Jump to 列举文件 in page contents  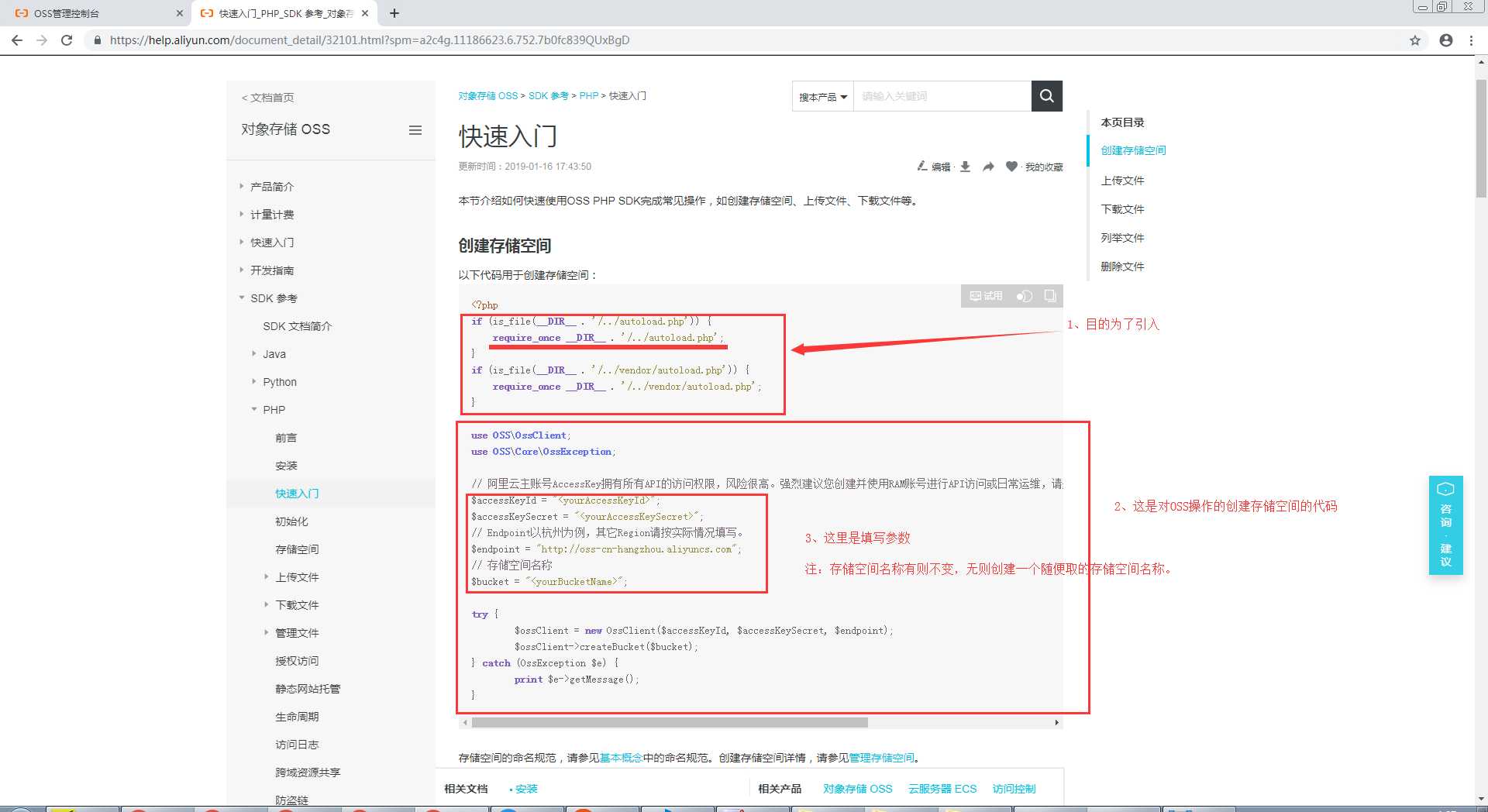pos(1122,238)
